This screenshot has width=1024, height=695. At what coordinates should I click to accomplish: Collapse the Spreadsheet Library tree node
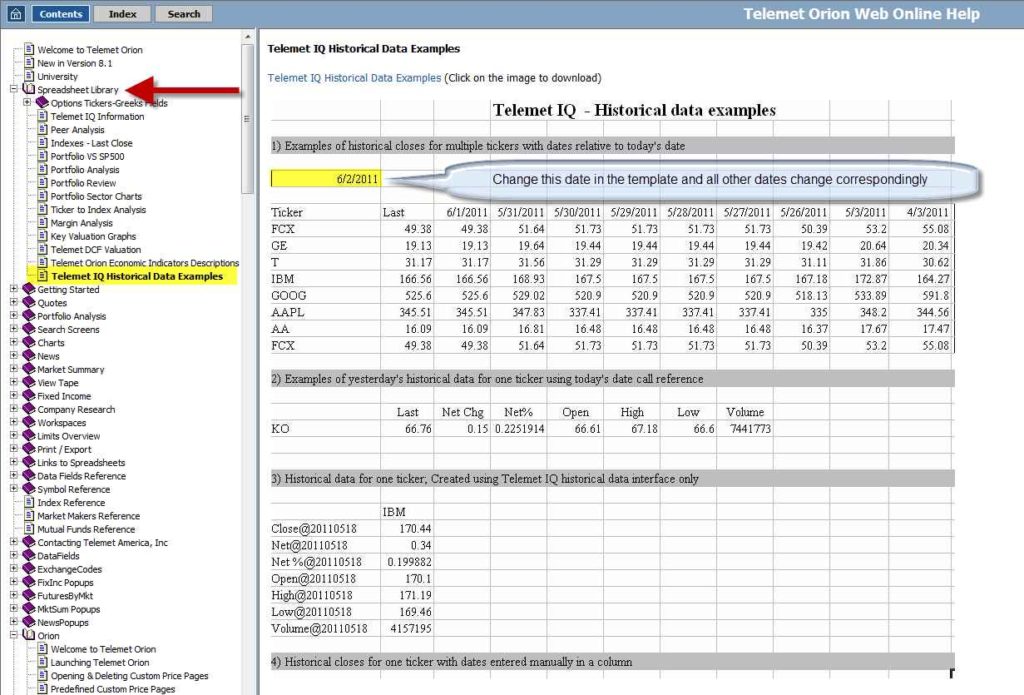(14, 90)
